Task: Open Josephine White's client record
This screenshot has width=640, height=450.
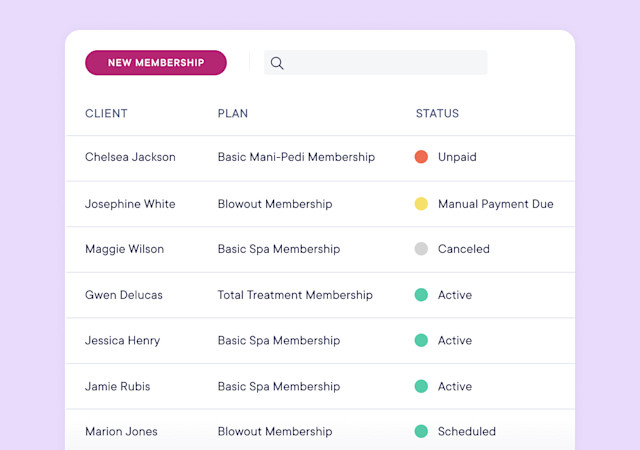Action: [x=130, y=204]
